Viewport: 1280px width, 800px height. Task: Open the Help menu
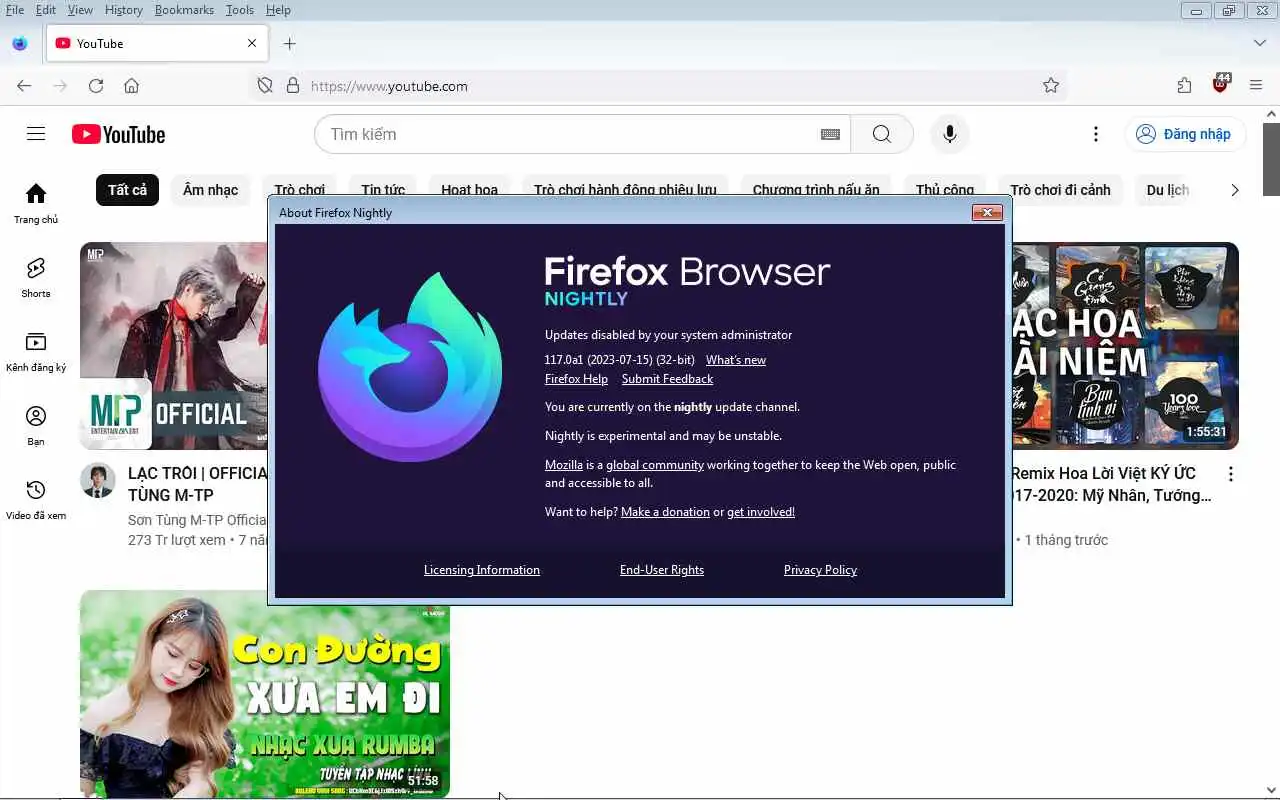pyautogui.click(x=278, y=10)
